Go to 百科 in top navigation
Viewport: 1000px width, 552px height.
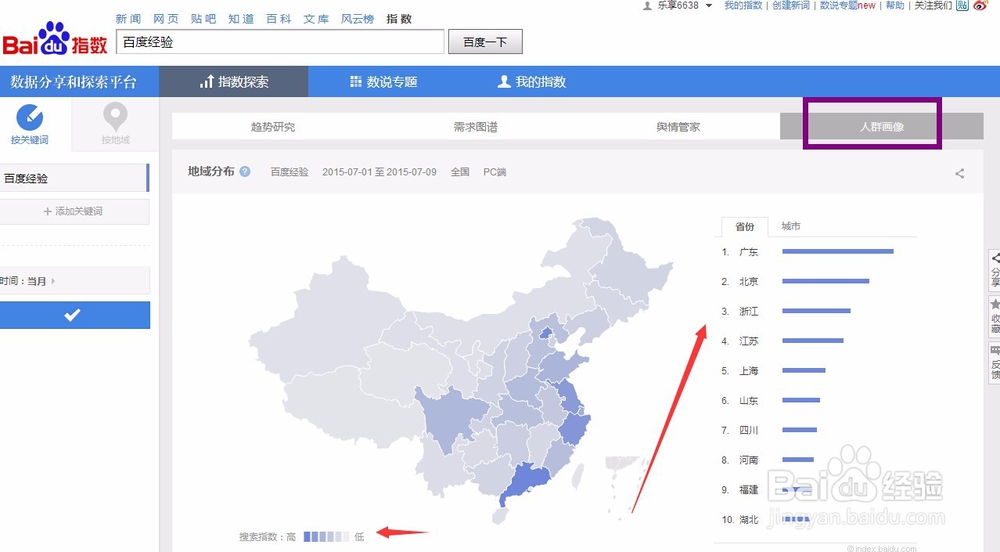coord(279,19)
